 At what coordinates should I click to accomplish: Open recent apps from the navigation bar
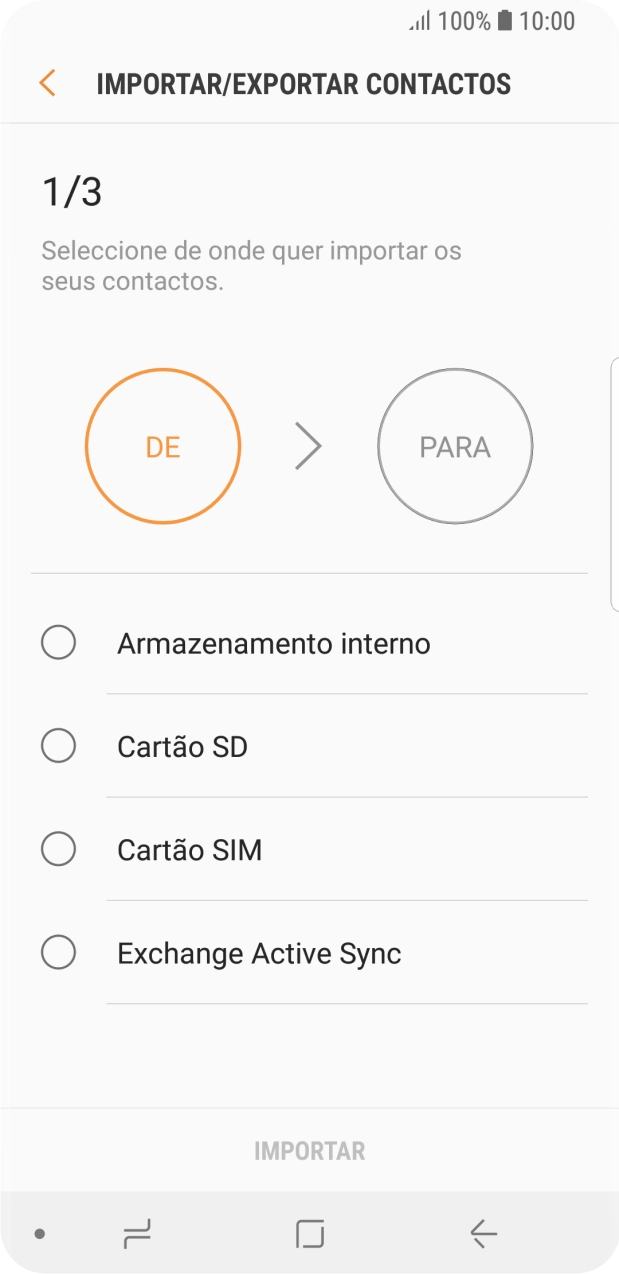[x=139, y=1234]
